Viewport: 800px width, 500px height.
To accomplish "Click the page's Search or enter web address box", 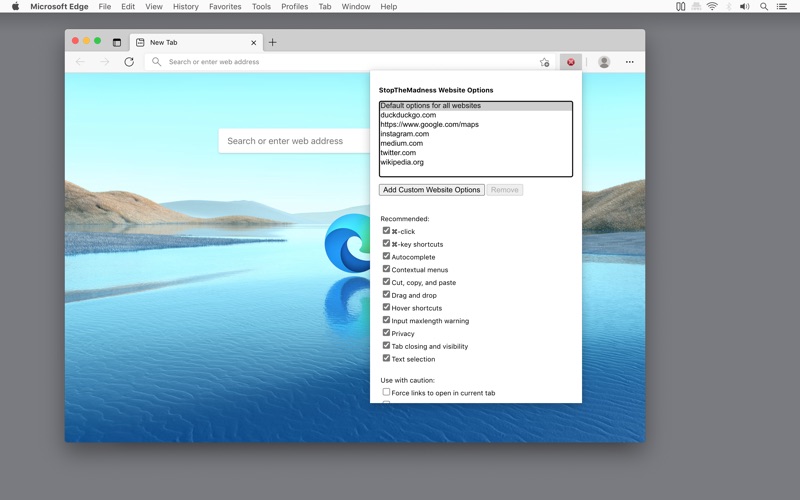I will coord(294,141).
